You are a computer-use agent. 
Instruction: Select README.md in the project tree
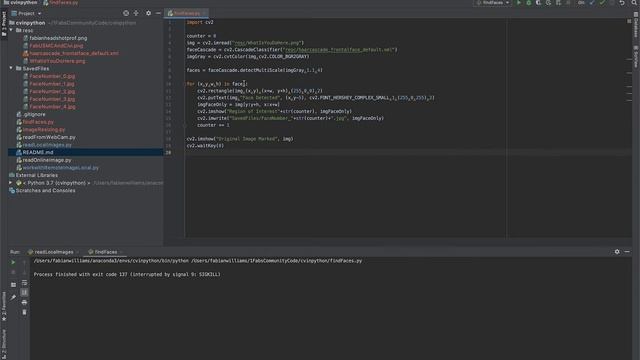(38, 152)
